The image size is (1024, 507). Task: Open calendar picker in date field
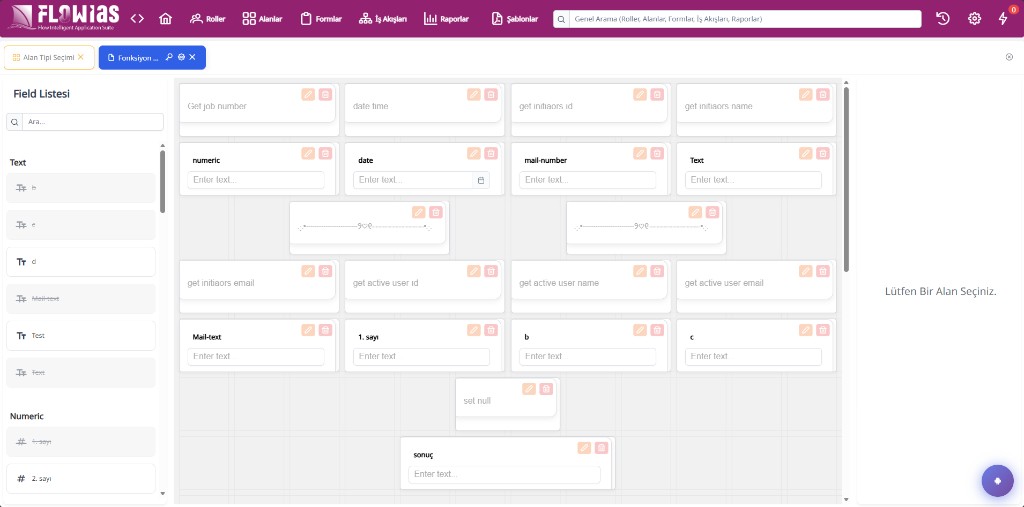481,180
